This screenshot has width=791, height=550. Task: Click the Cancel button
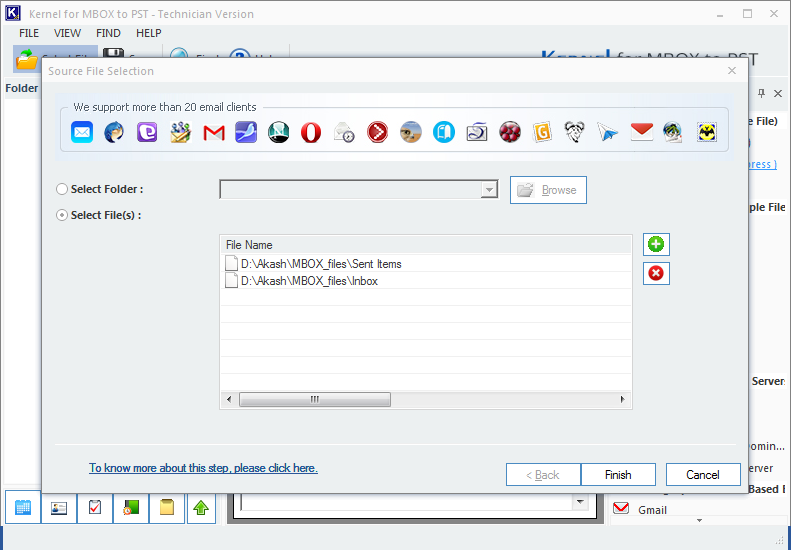coord(703,475)
